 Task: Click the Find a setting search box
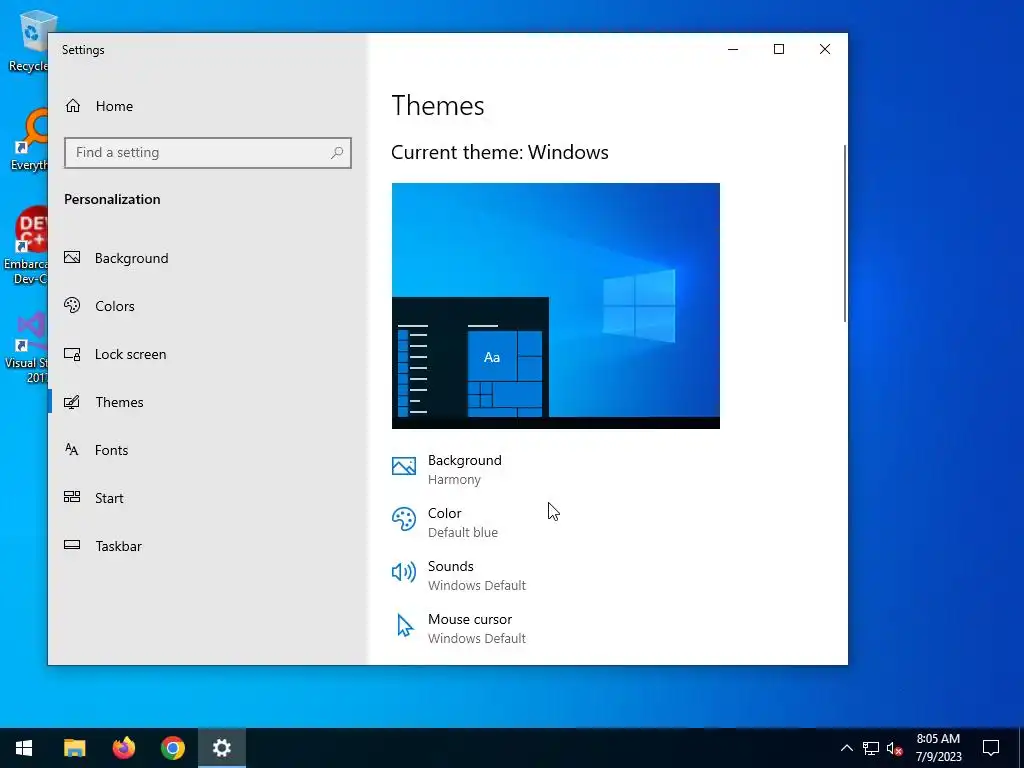tap(208, 153)
